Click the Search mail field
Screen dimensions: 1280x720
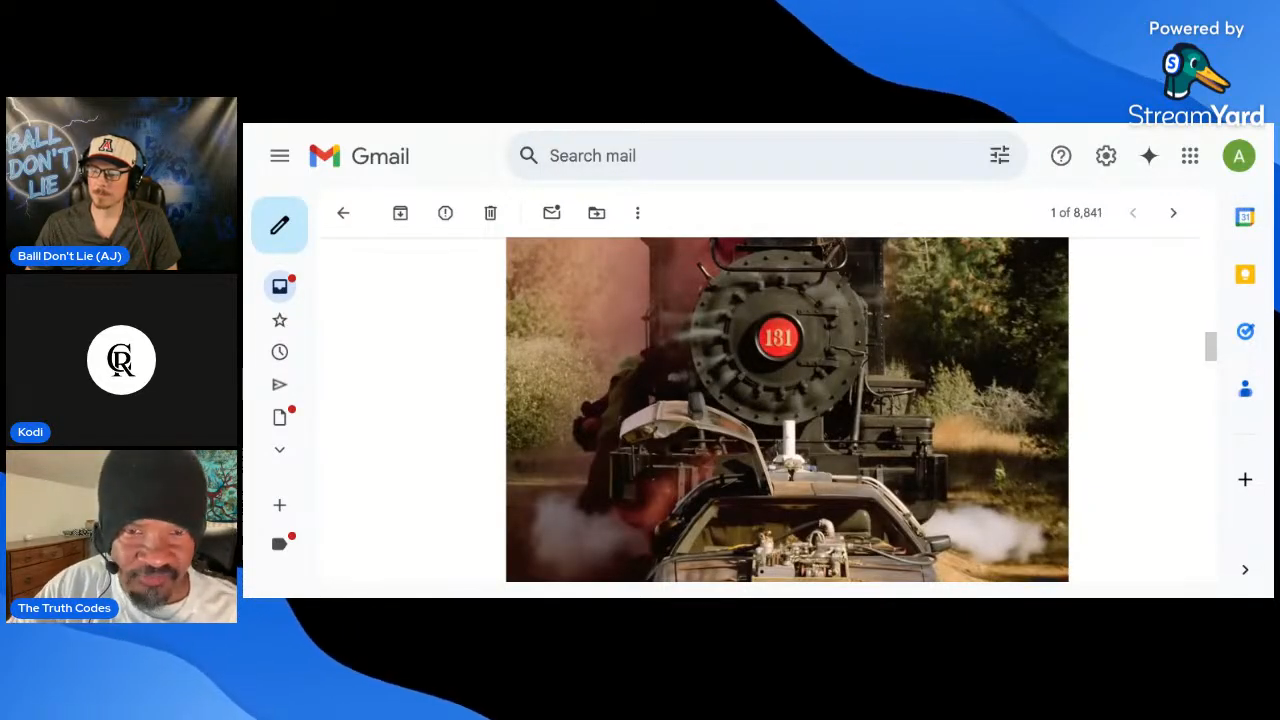pos(766,156)
